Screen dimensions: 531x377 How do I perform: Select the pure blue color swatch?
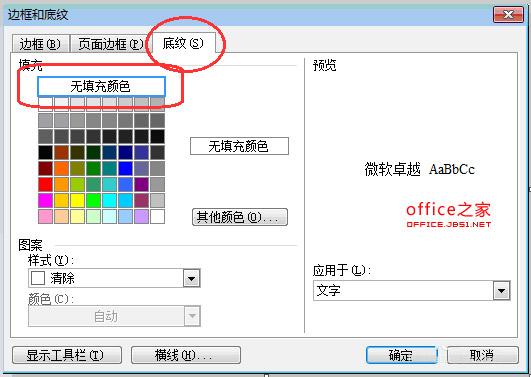pyautogui.click(x=125, y=169)
